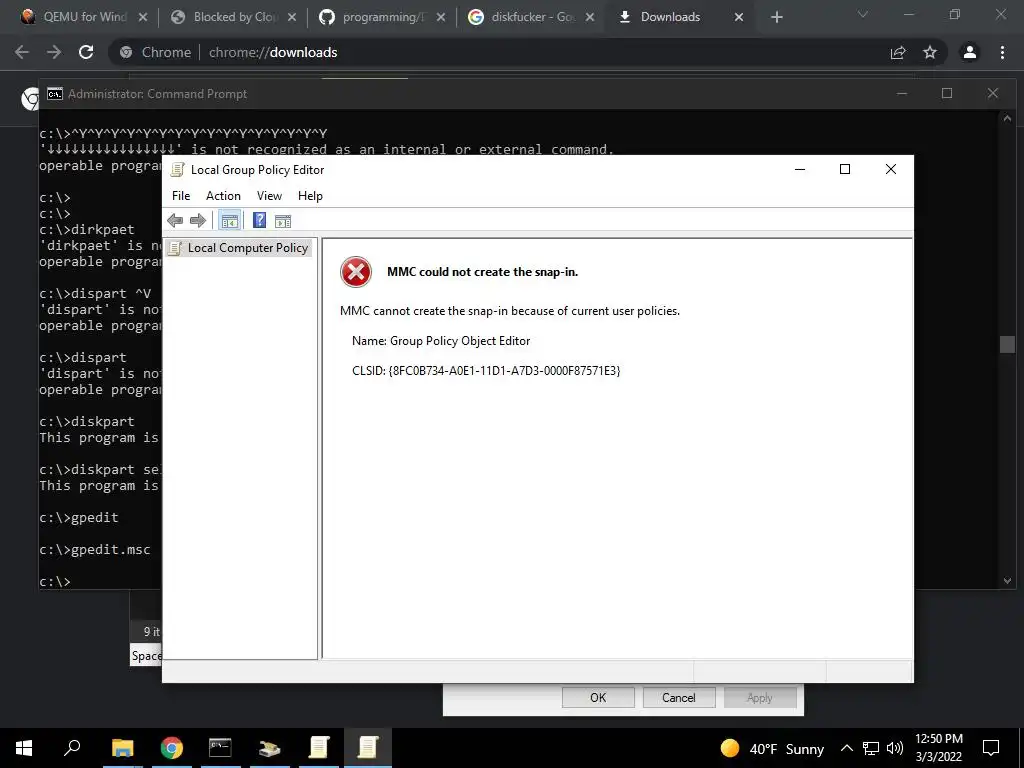Click the Cancel button in the dialog behind
Viewport: 1024px width, 768px height.
(x=679, y=697)
